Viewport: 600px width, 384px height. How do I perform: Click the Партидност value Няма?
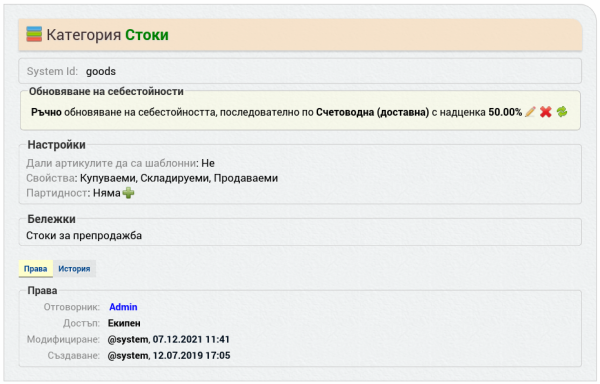[x=107, y=193]
